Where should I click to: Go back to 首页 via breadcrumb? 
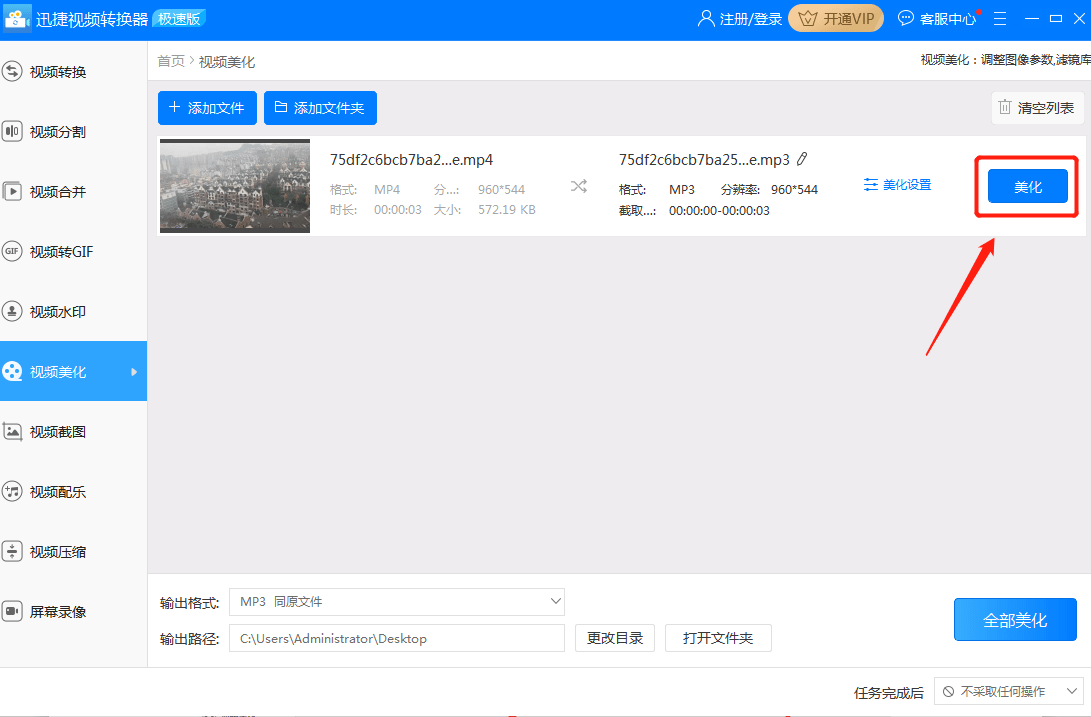(x=170, y=60)
